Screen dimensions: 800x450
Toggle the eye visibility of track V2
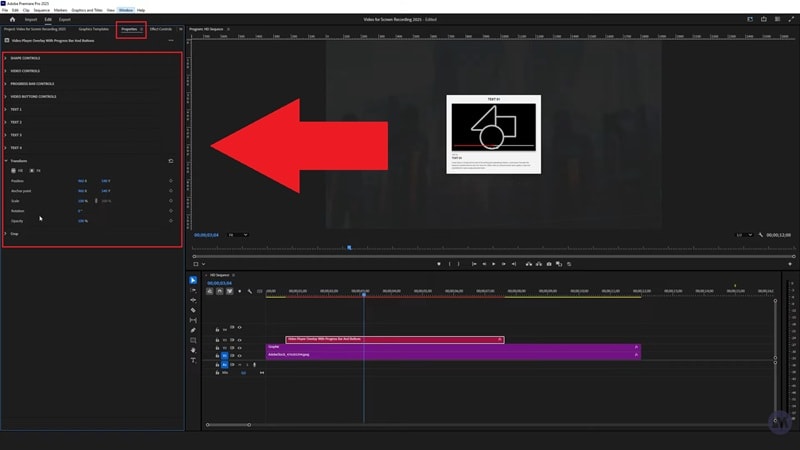pos(239,348)
